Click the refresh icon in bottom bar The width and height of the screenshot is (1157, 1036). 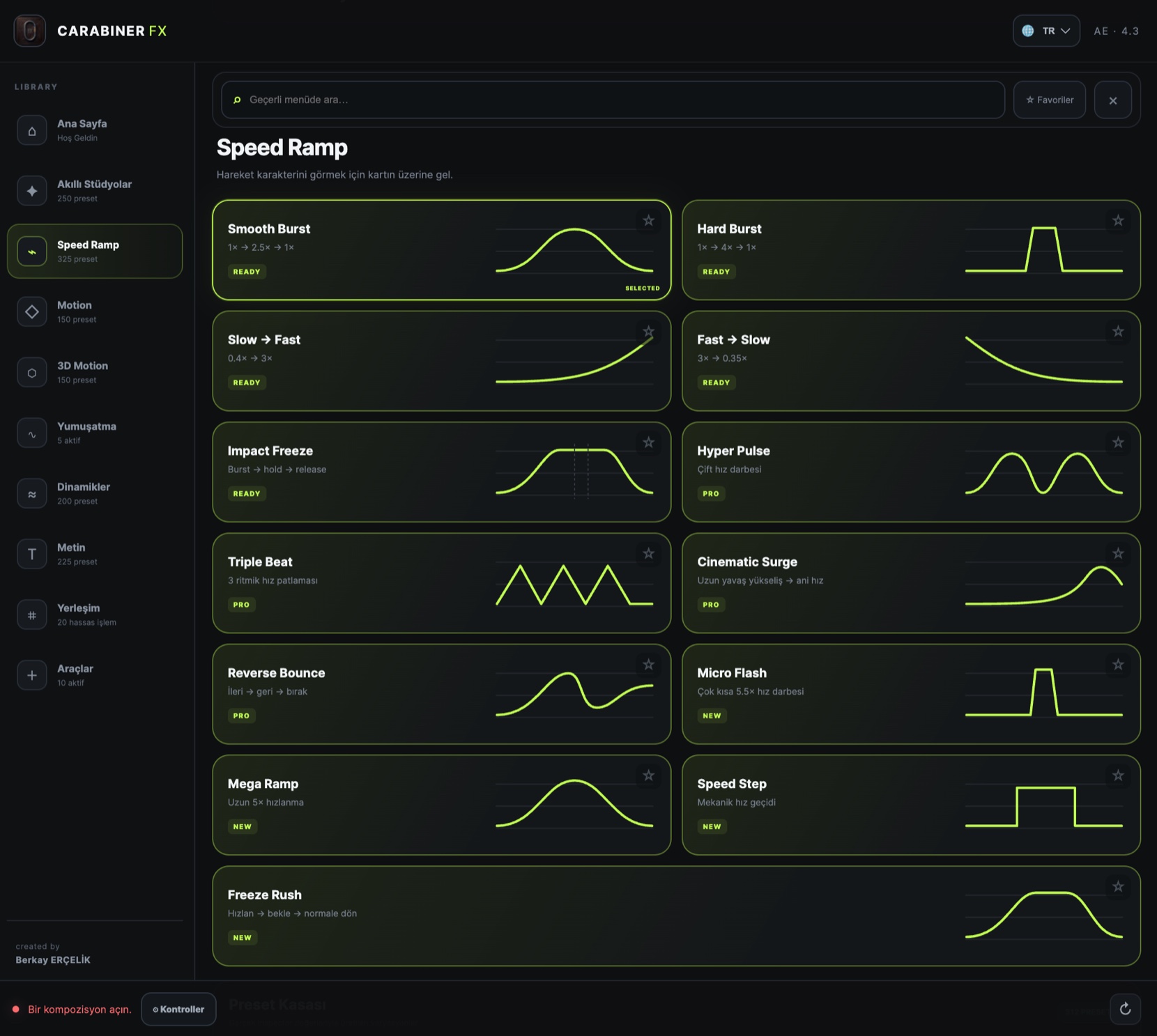pos(1125,1009)
